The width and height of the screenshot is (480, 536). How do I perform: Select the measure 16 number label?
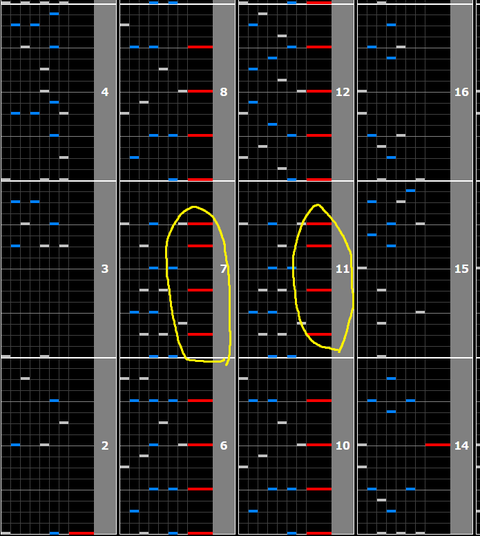[462, 92]
